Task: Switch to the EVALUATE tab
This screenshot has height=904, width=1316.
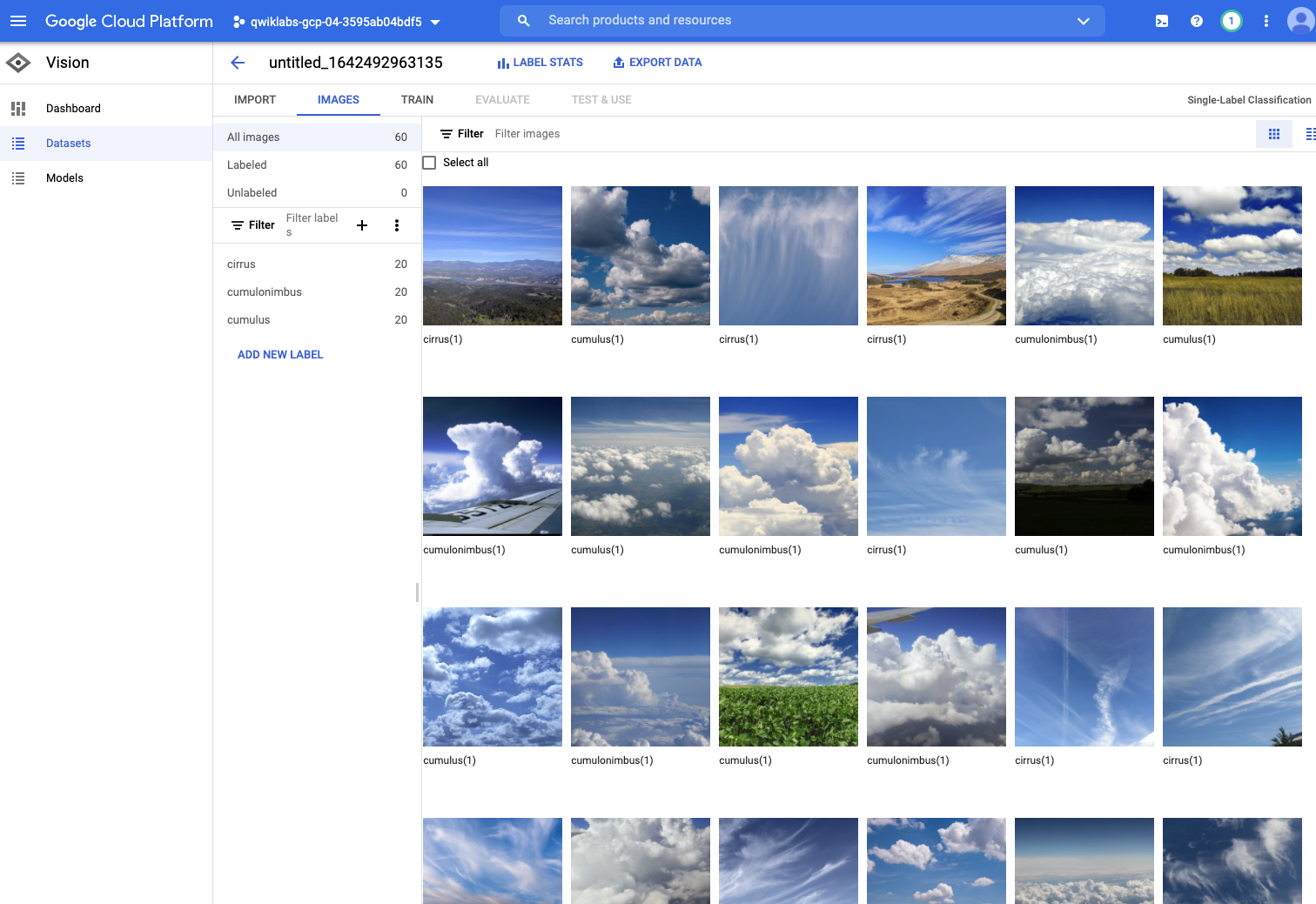Action: pos(502,100)
